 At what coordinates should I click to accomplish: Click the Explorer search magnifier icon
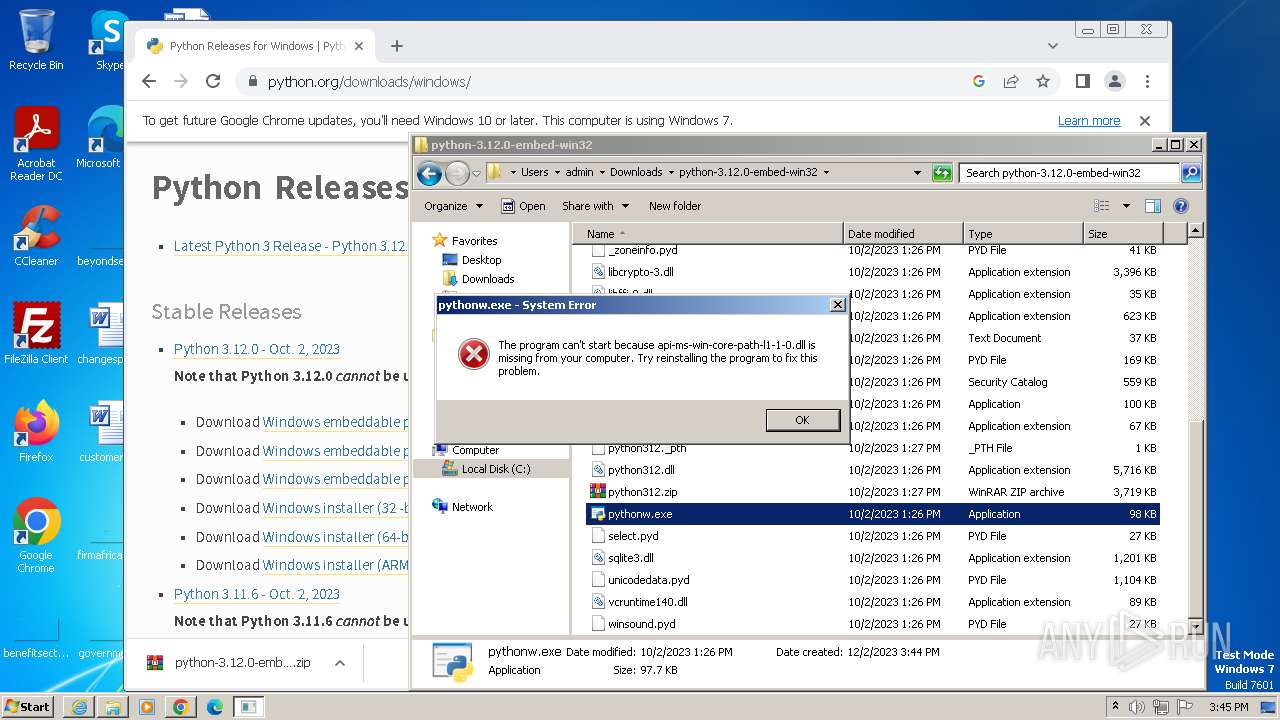coord(1191,173)
